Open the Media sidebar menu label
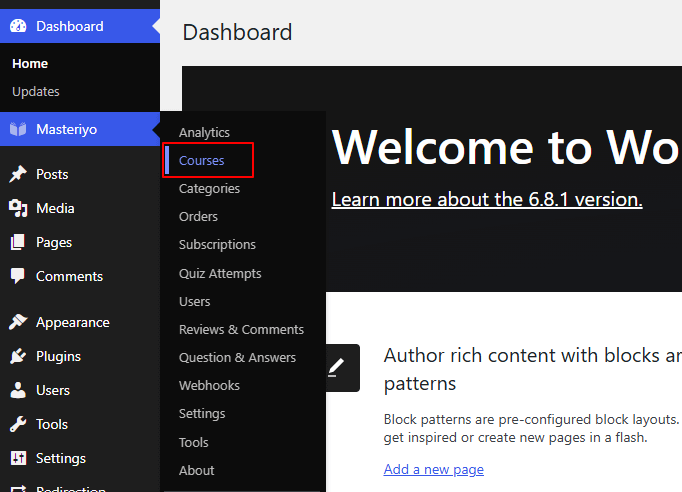682x492 pixels. pyautogui.click(x=55, y=208)
